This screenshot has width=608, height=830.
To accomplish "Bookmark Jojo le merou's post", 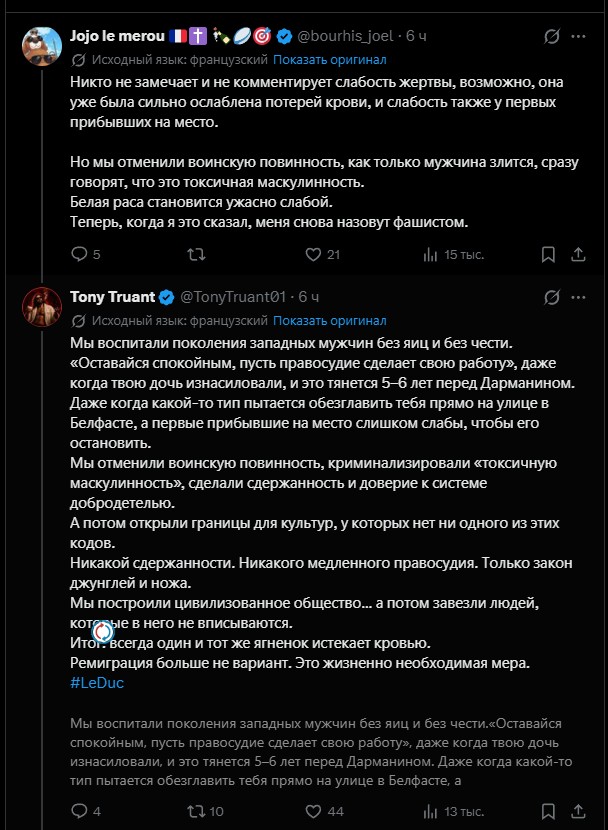I will point(548,255).
